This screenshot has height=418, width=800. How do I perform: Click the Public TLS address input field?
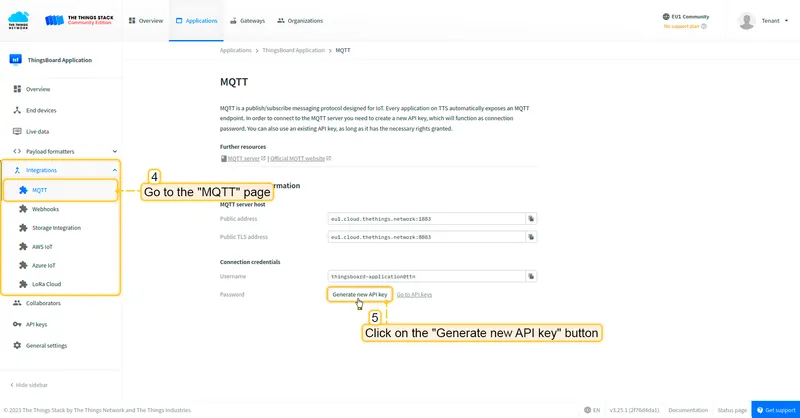point(427,237)
